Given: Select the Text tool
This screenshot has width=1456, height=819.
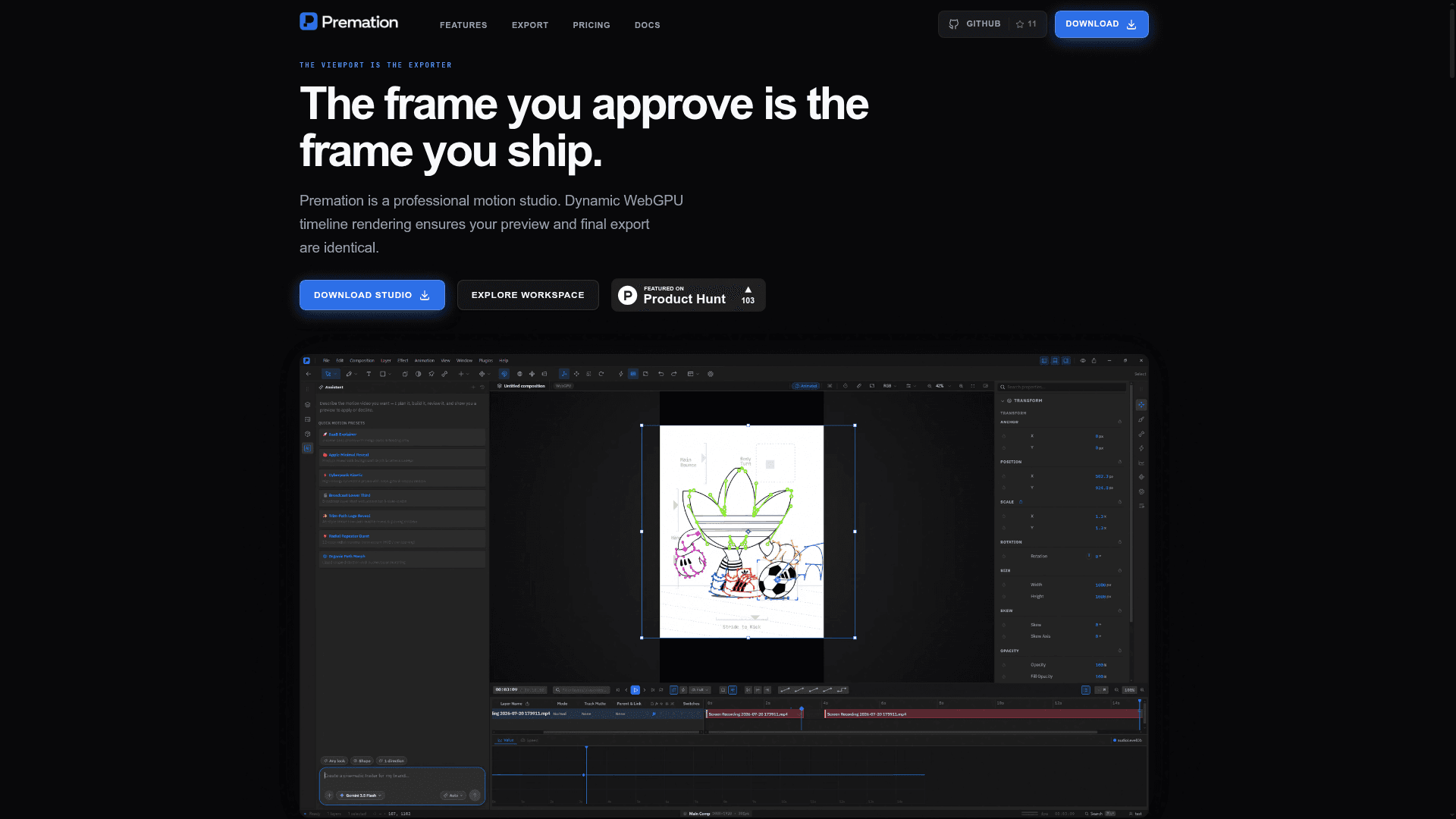Looking at the screenshot, I should coord(369,374).
